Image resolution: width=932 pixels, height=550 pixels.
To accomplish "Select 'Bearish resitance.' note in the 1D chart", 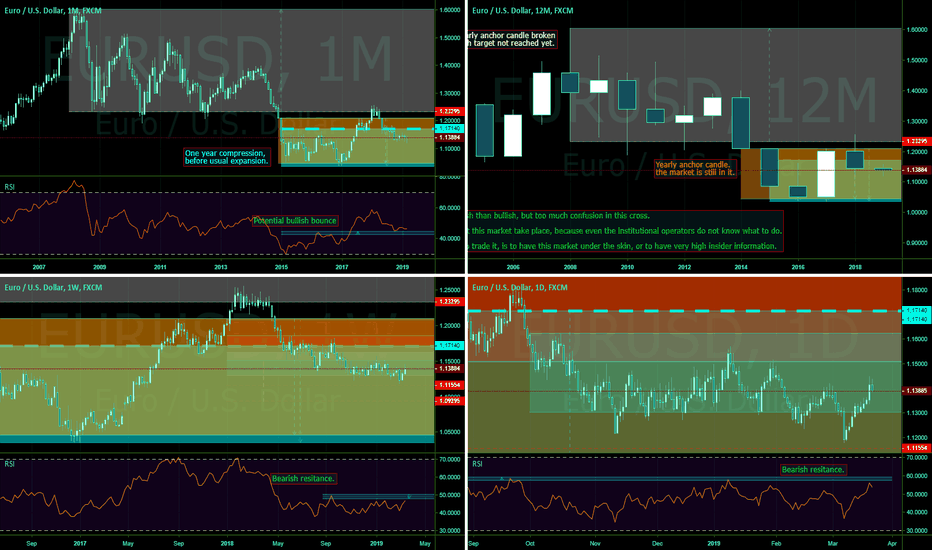I will 813,470.
